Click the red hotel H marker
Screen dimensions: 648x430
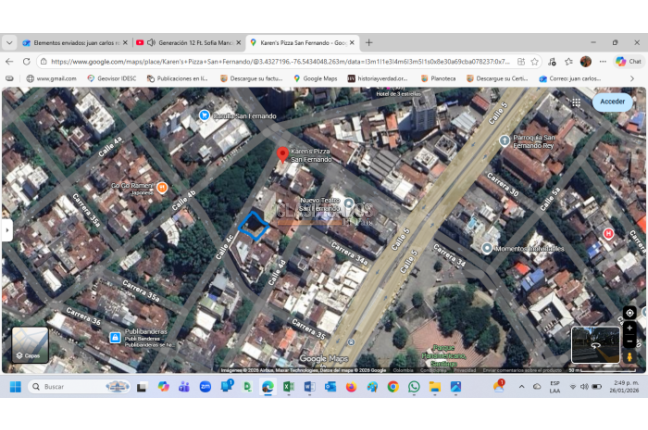[x=608, y=234]
